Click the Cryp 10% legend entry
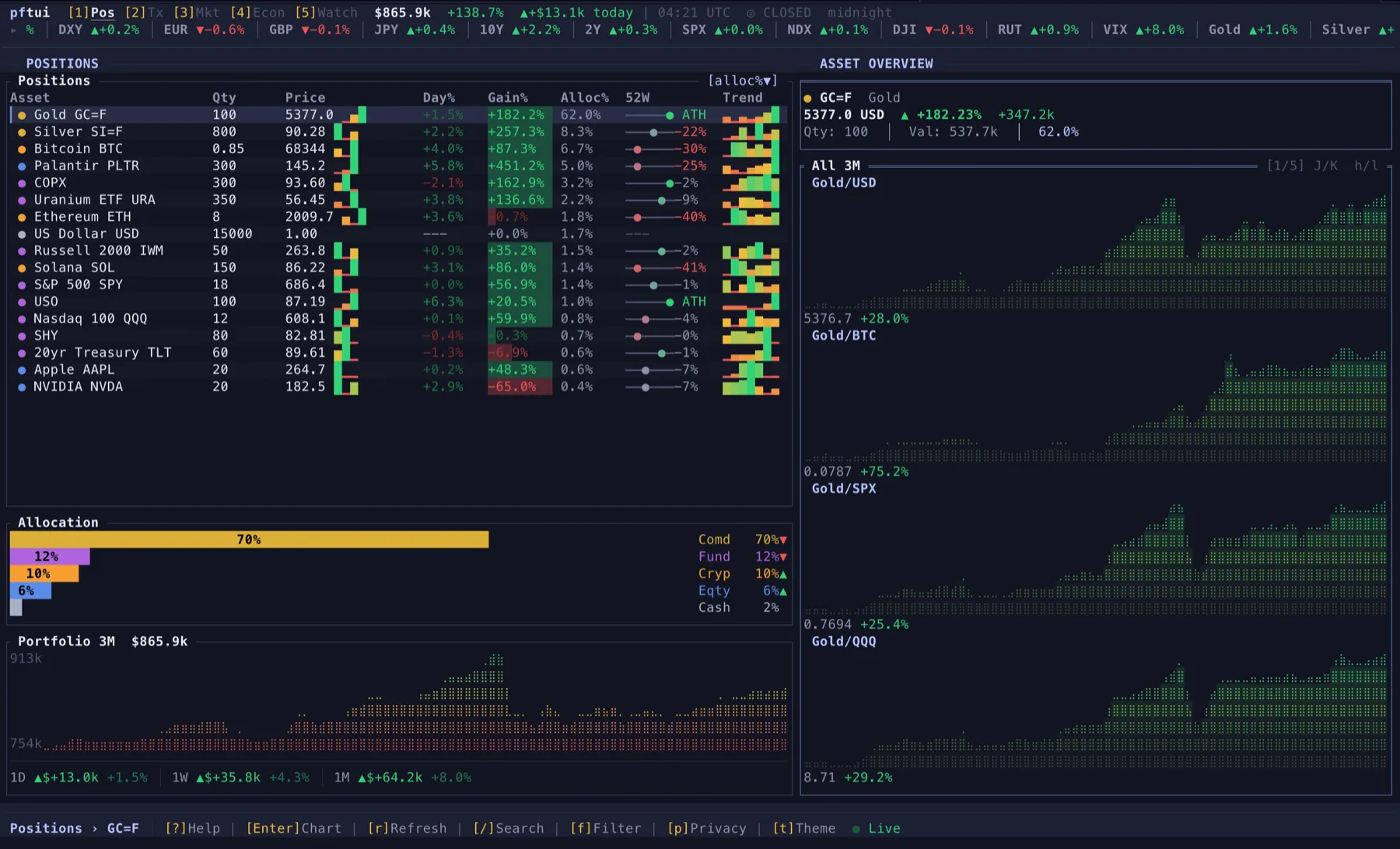Screen dimensions: 1400x849 [743, 574]
